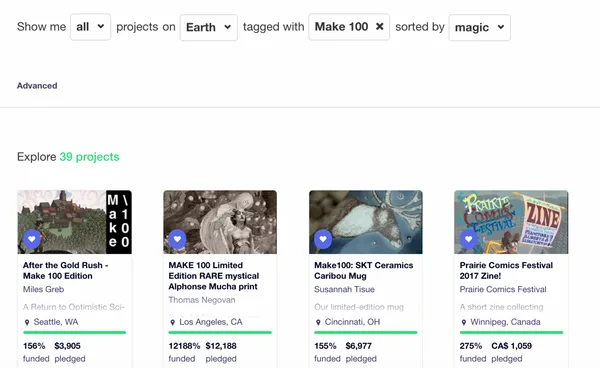
Task: Heart the SKT Ceramics Caribou Mug project
Action: coord(323,239)
